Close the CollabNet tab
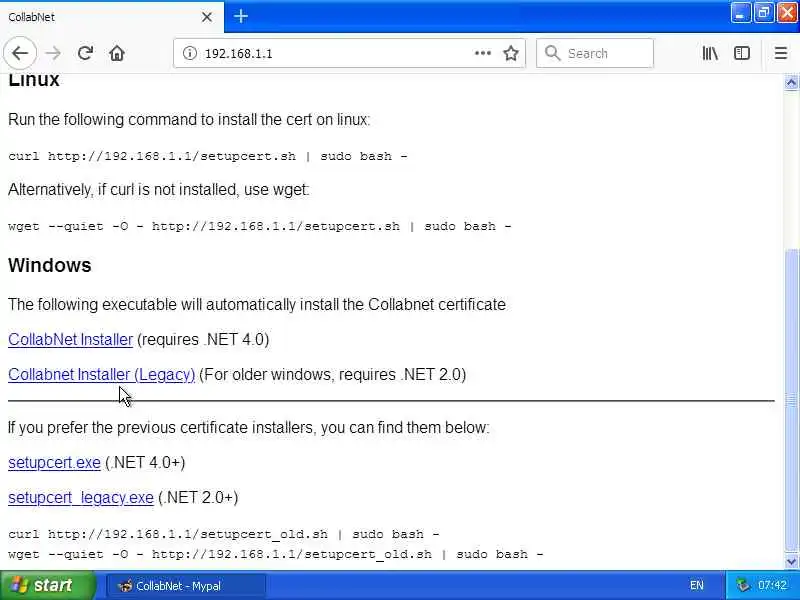 click(x=207, y=17)
